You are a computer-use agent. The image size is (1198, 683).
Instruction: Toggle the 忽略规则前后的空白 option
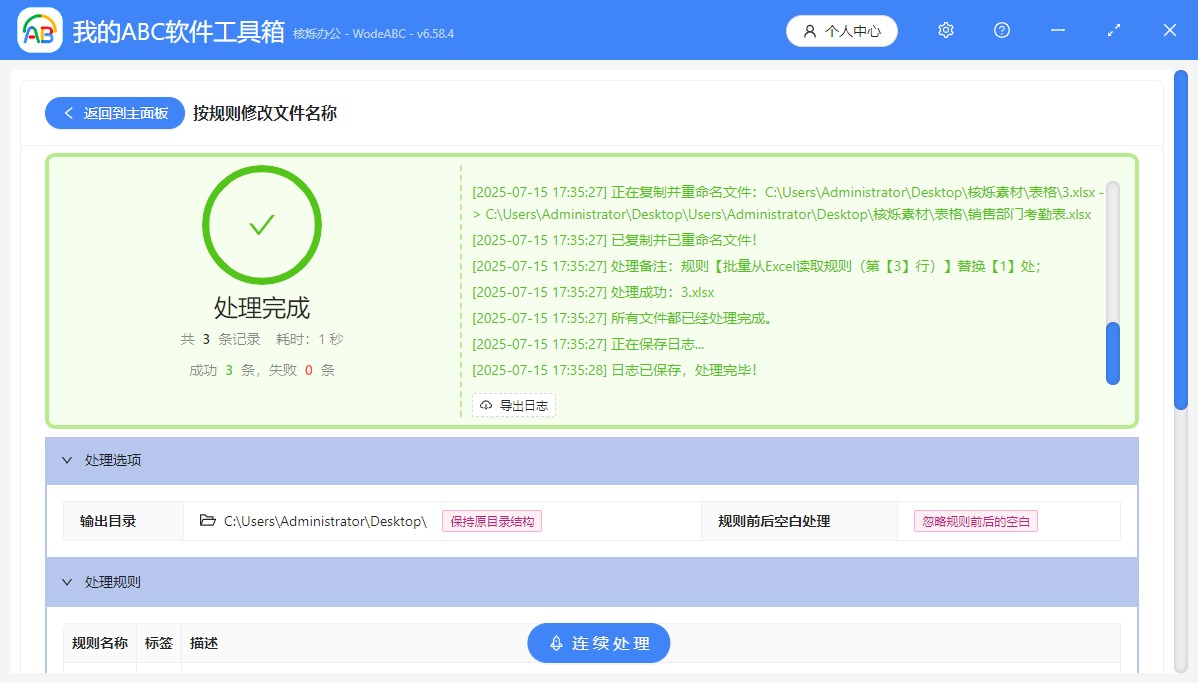(x=974, y=520)
